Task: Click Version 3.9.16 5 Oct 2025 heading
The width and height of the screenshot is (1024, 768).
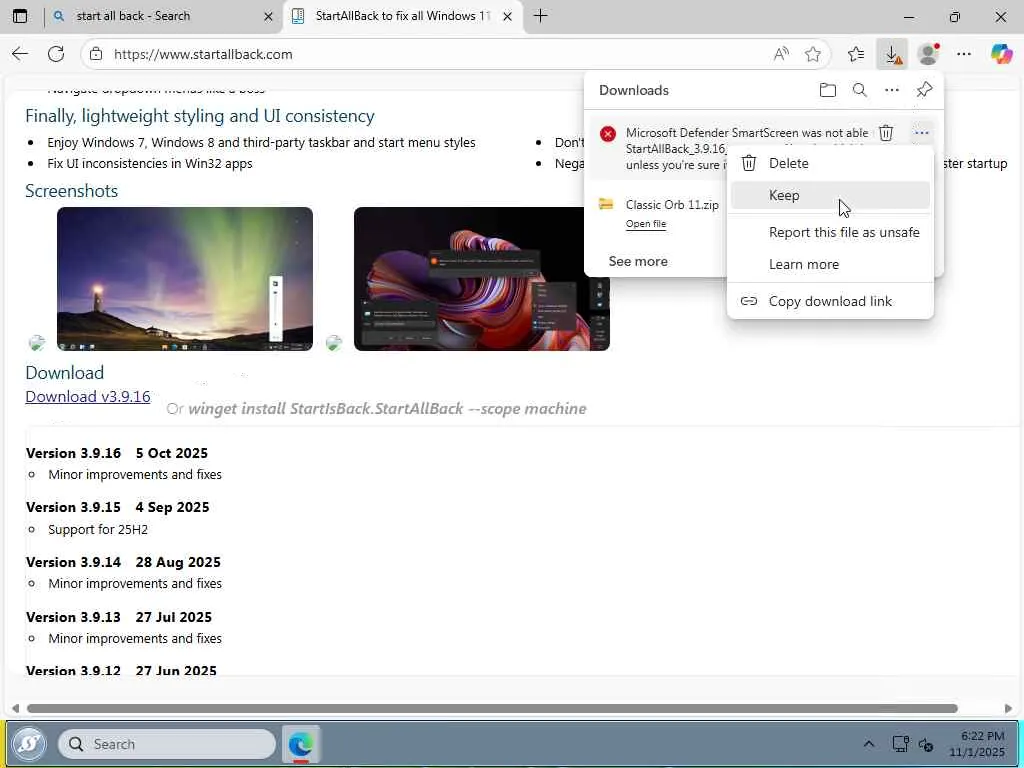Action: (x=117, y=453)
